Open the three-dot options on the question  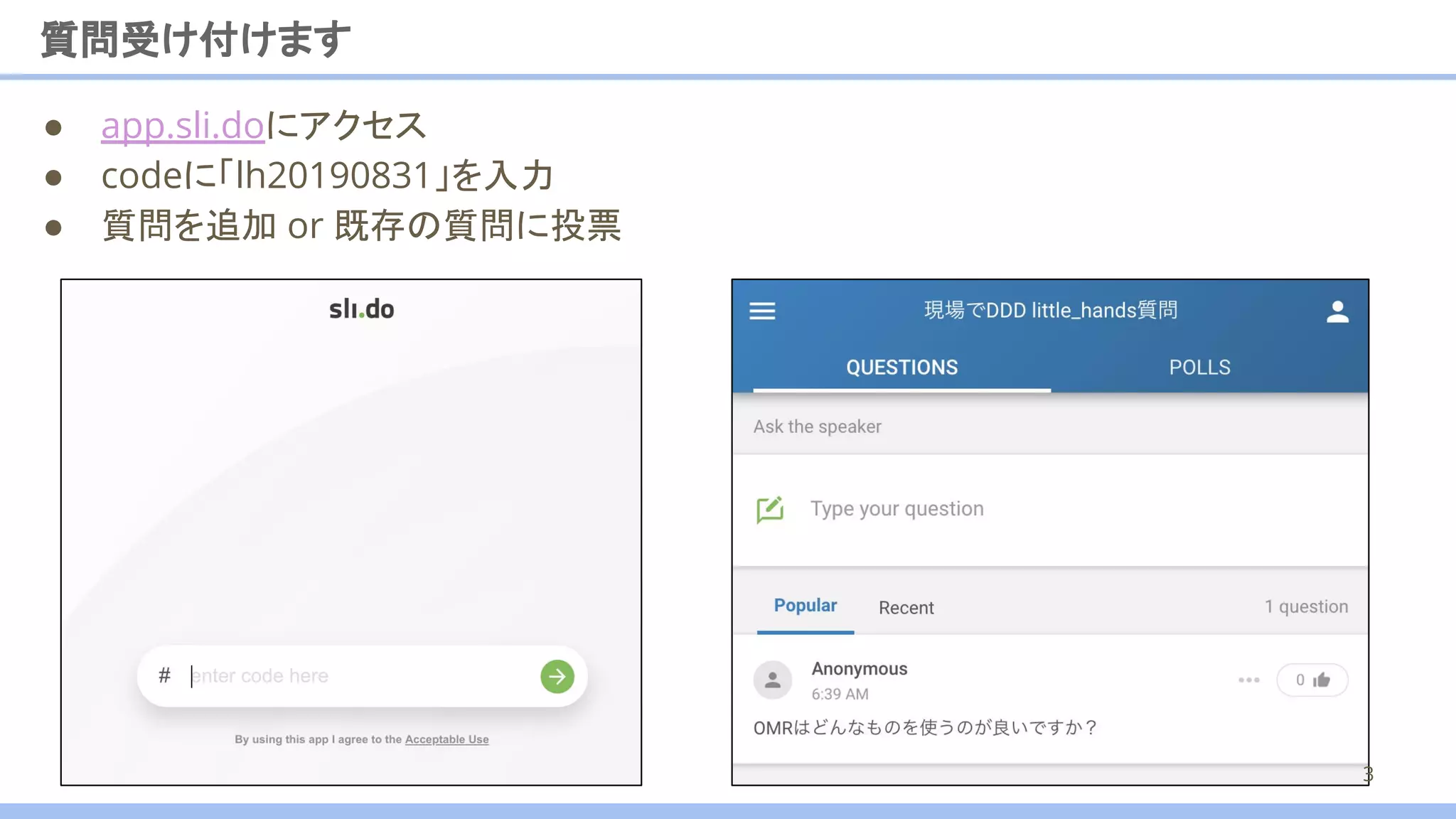click(1248, 680)
